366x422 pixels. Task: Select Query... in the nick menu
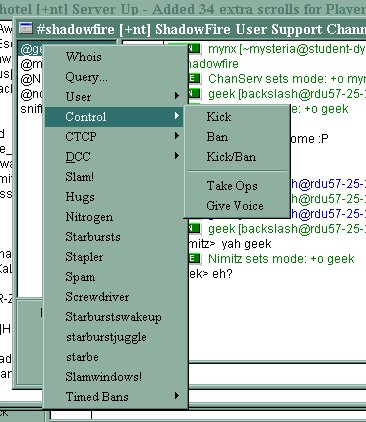[x=113, y=77]
